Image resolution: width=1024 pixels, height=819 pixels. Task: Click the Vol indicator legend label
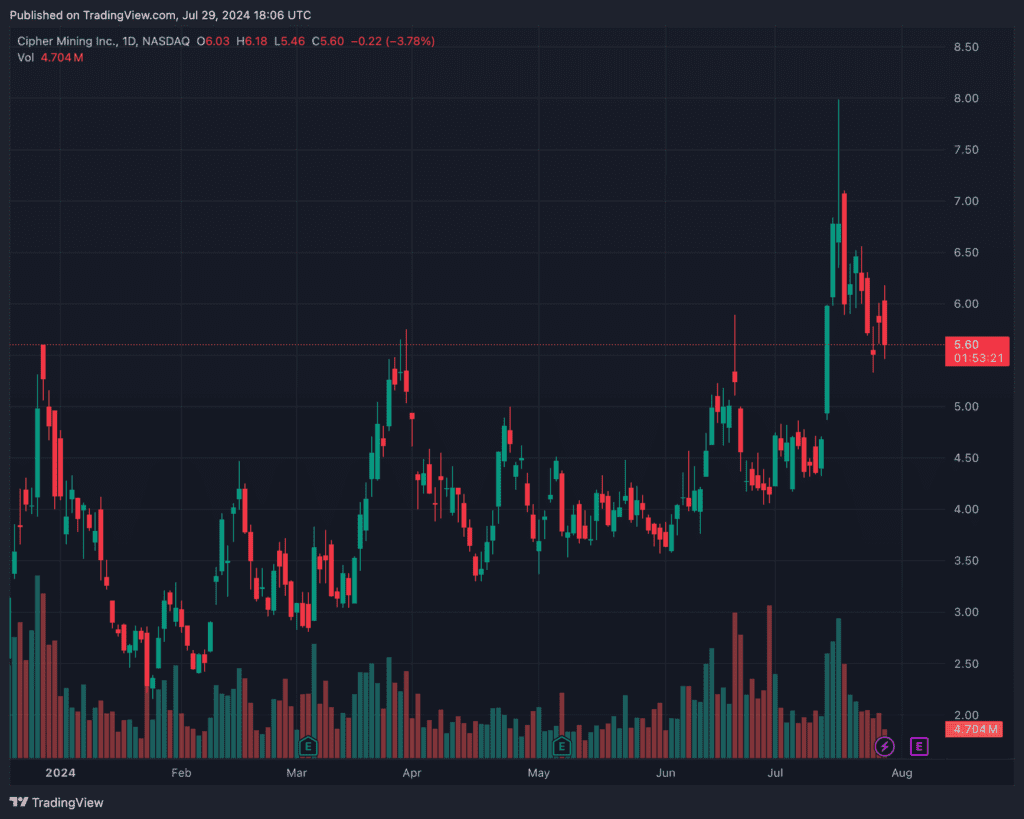pyautogui.click(x=26, y=57)
